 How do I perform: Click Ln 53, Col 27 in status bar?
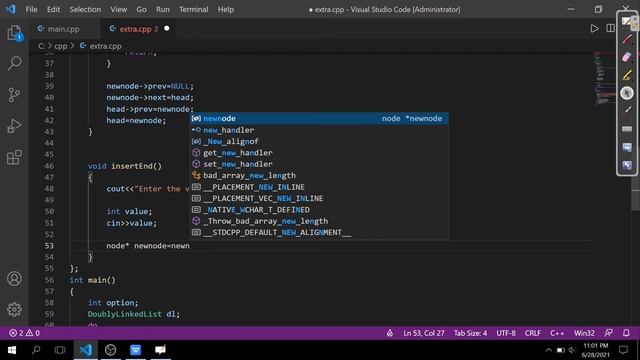pos(424,333)
